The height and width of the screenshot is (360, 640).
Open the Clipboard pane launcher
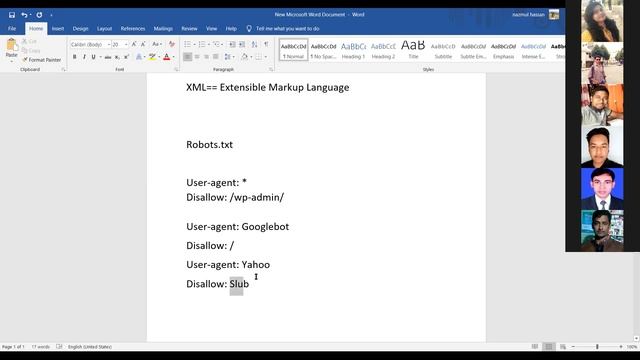(63, 70)
